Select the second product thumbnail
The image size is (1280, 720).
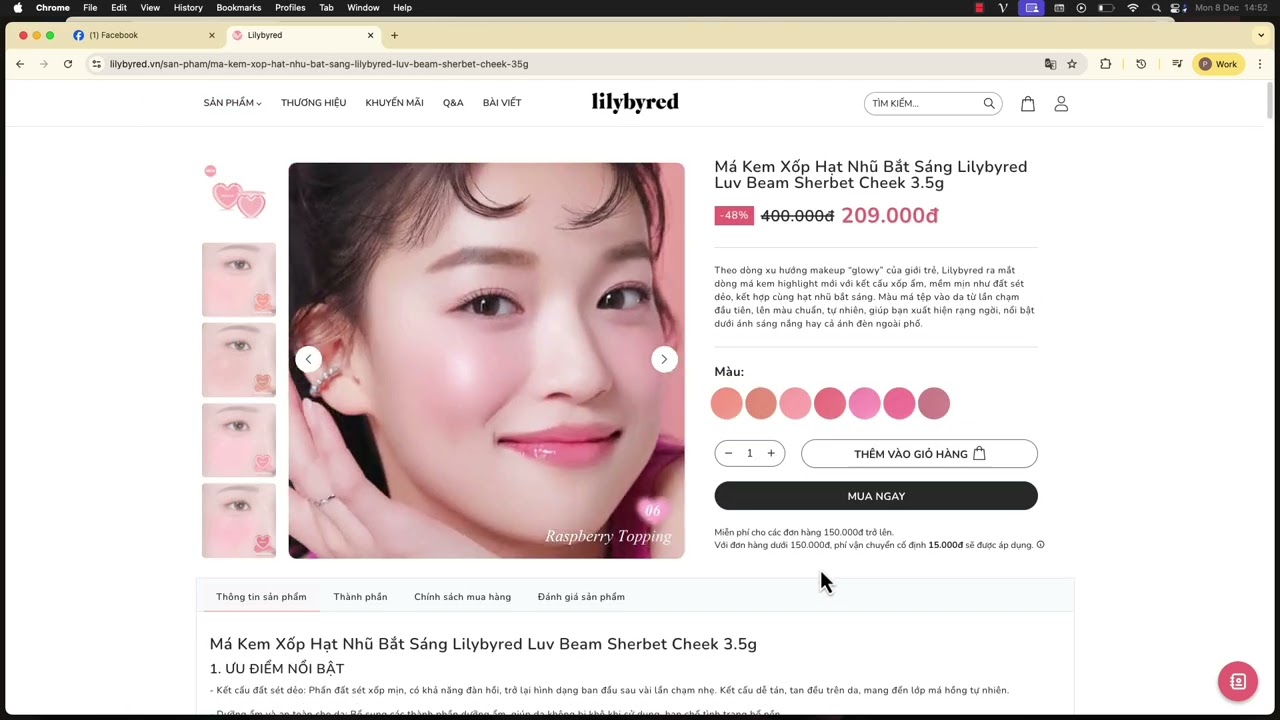239,280
